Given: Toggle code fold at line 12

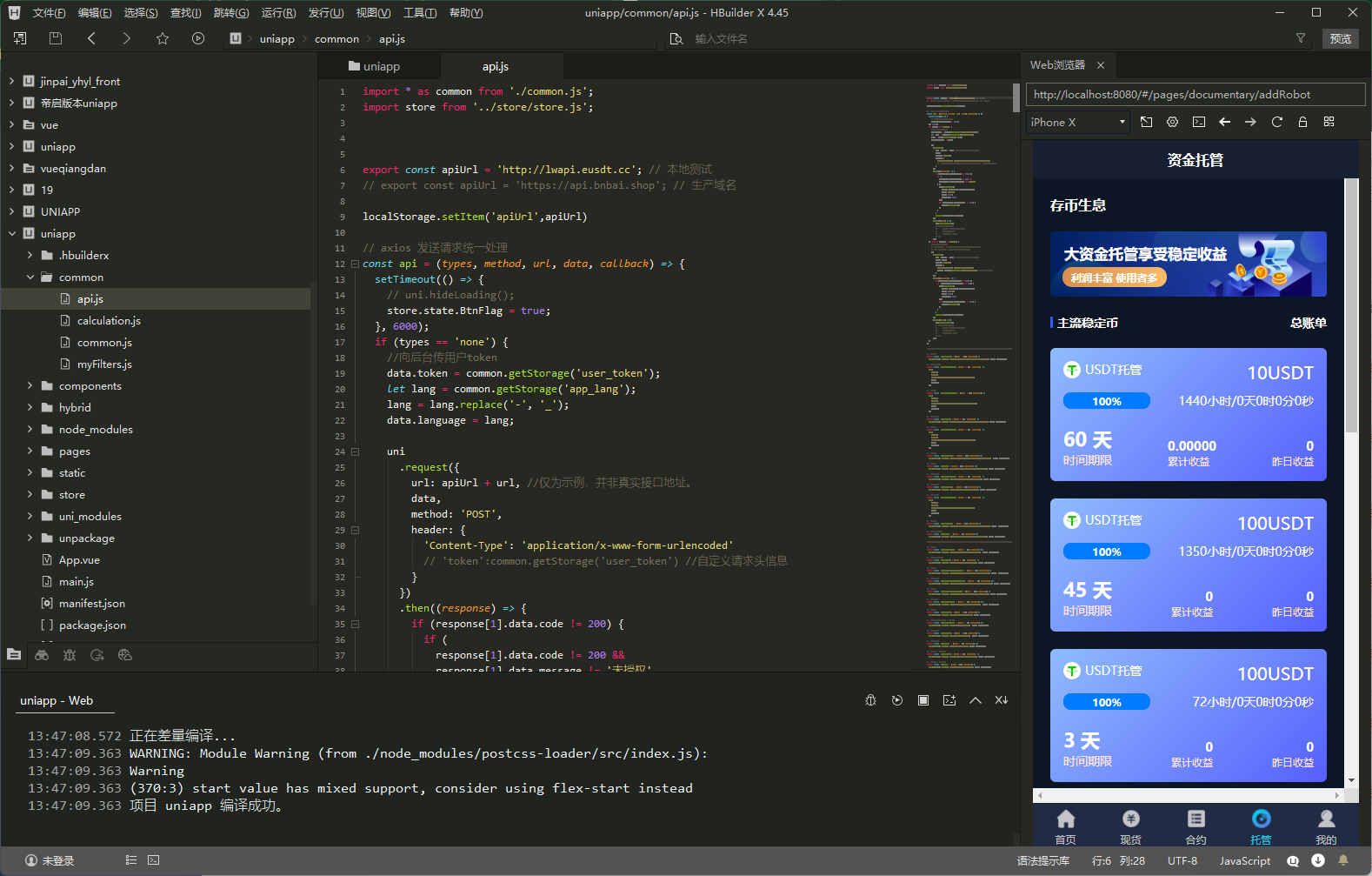Looking at the screenshot, I should click(x=355, y=264).
